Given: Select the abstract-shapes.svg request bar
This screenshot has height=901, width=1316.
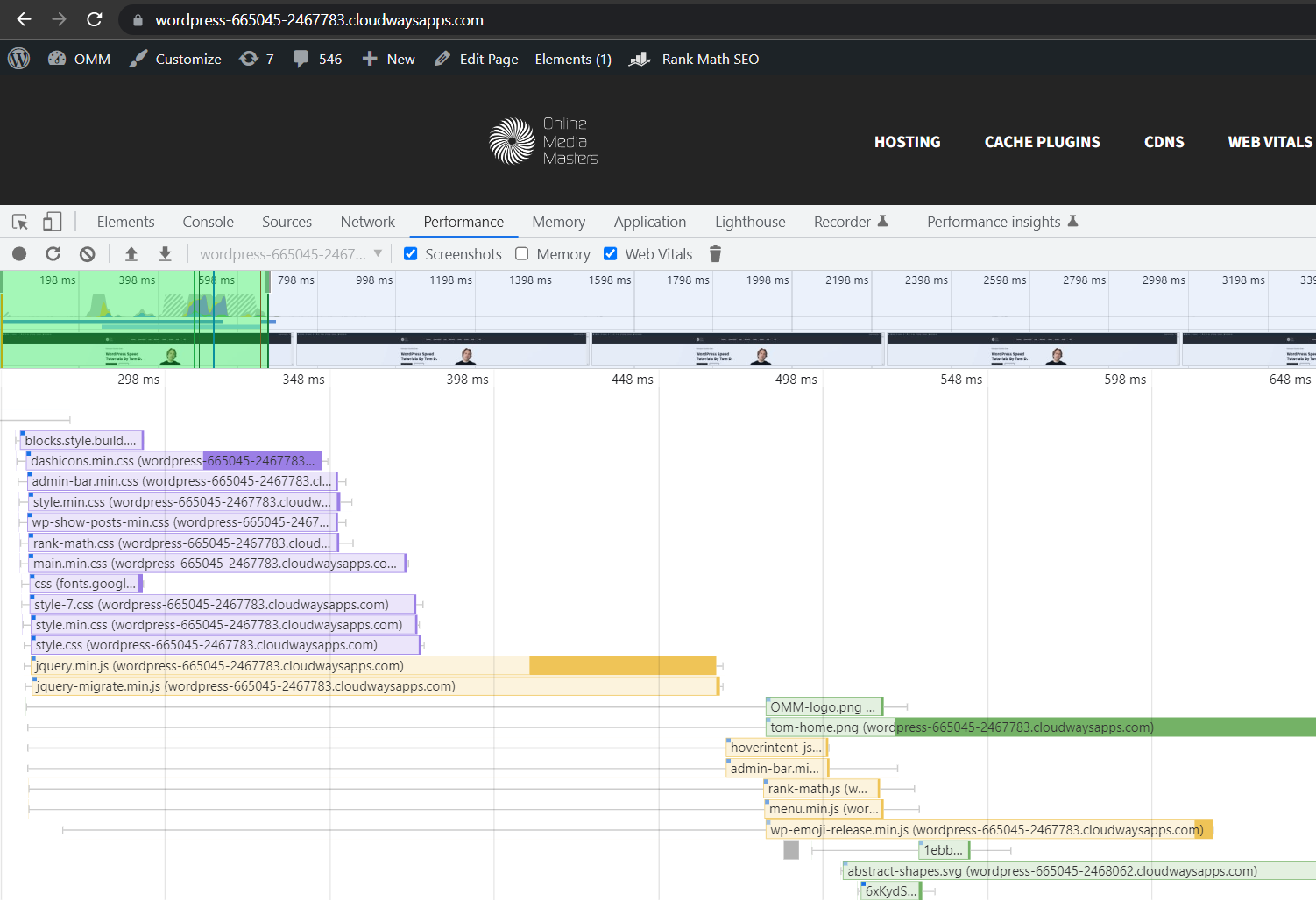Looking at the screenshot, I should point(1079,871).
